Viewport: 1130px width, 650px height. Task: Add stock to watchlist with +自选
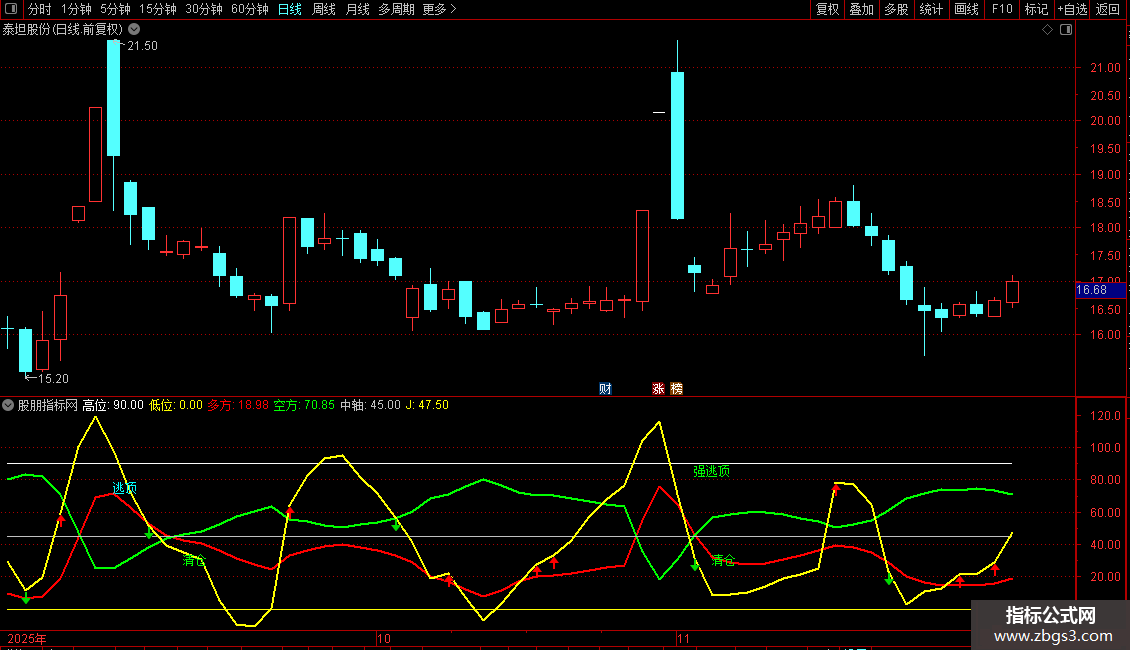(1072, 9)
